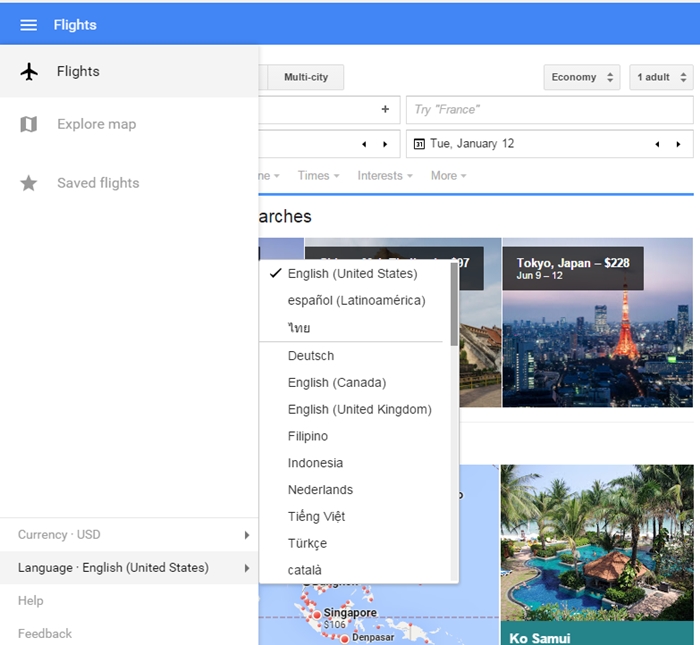Select English (United States) language
The width and height of the screenshot is (700, 645).
click(x=355, y=274)
